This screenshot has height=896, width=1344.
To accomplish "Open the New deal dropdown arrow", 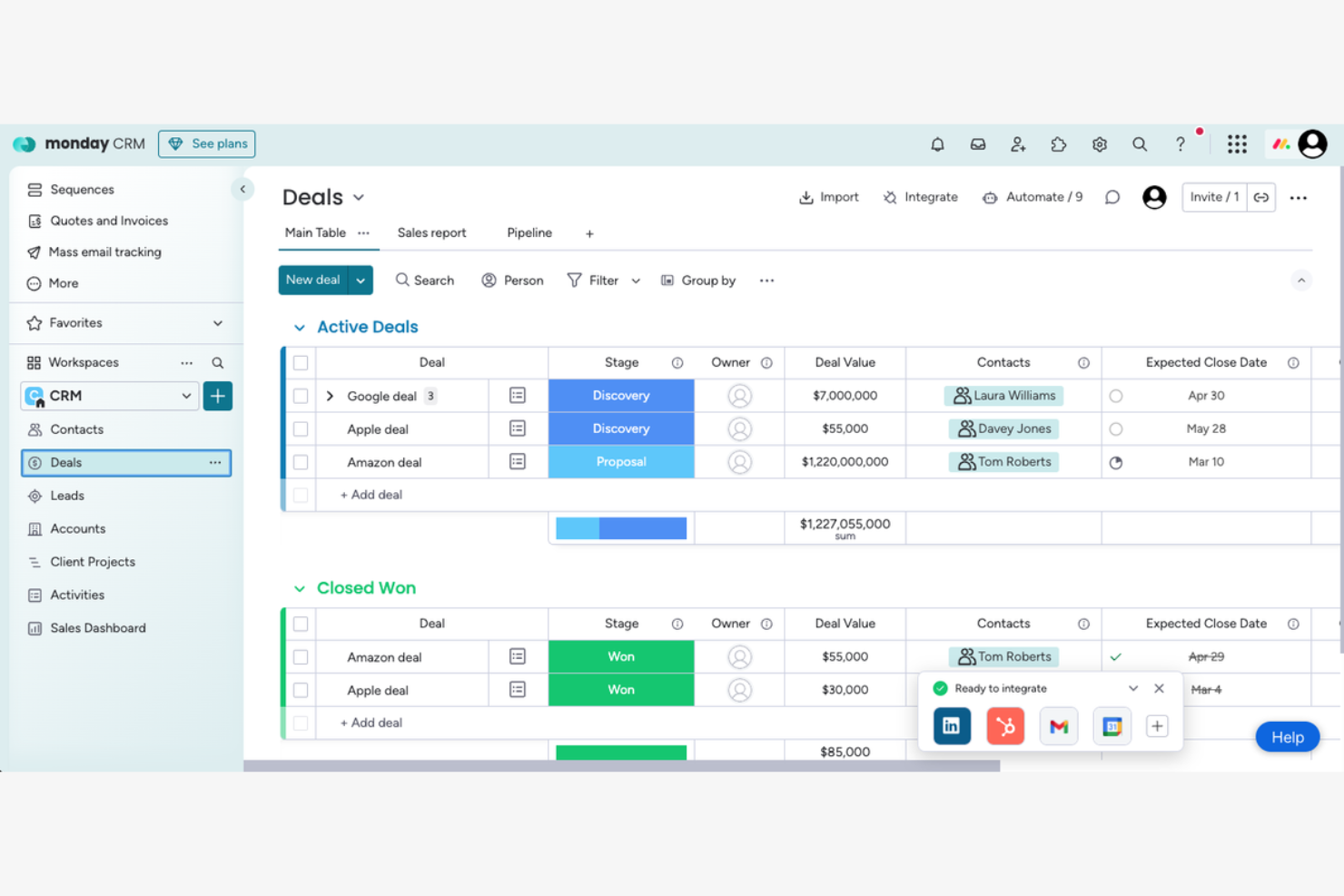I will [x=360, y=280].
